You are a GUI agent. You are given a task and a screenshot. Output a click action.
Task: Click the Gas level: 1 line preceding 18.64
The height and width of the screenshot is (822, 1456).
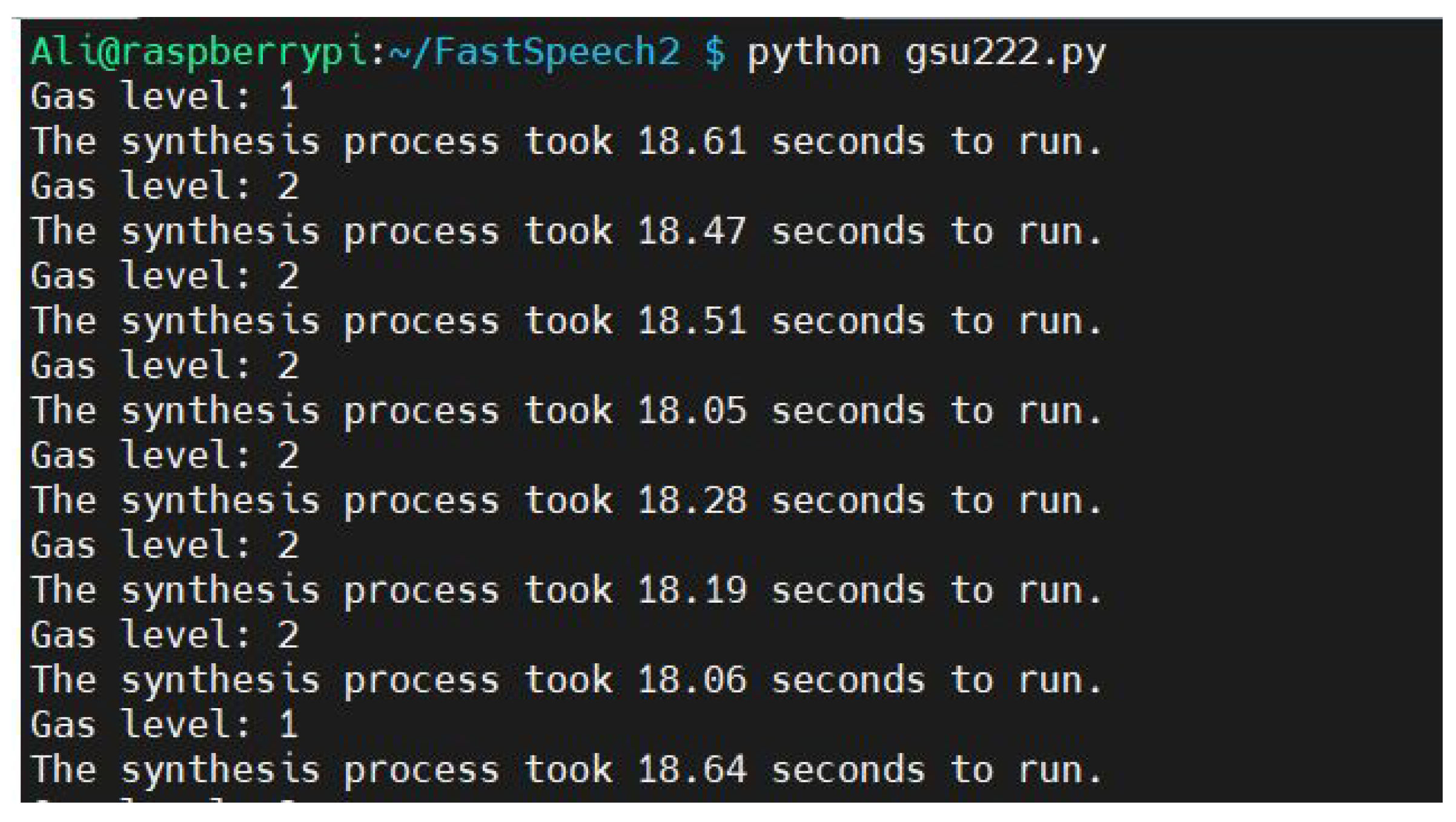click(x=164, y=724)
